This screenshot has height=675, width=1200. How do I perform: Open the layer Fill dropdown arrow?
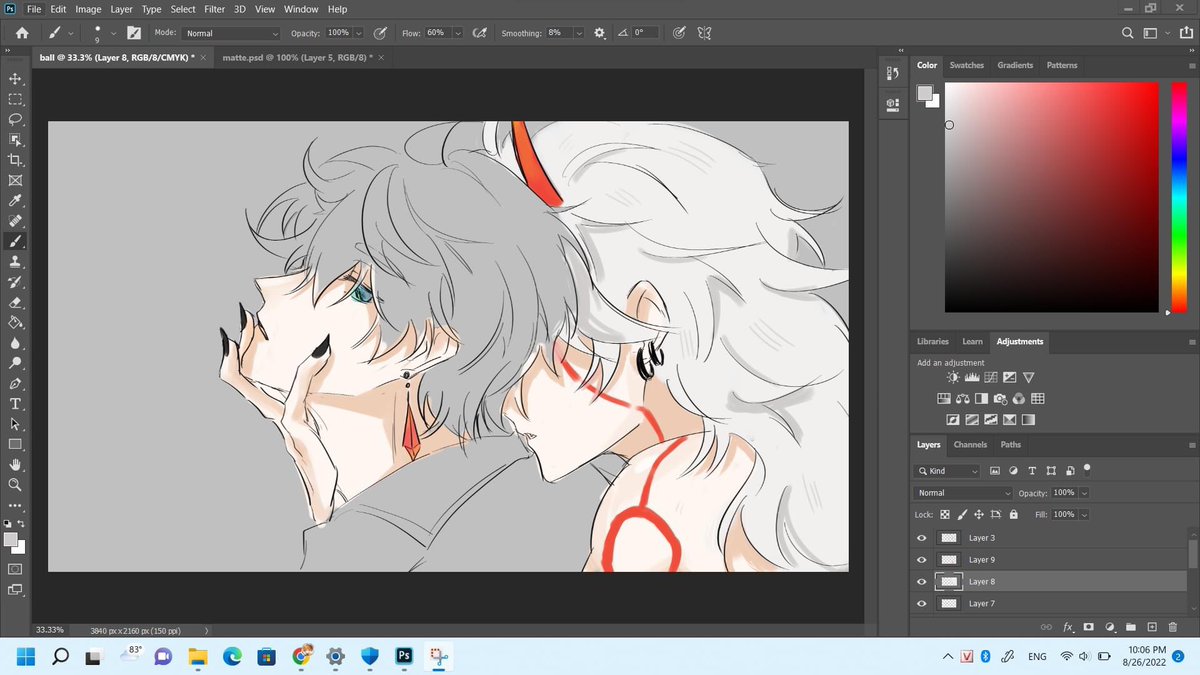(1084, 514)
